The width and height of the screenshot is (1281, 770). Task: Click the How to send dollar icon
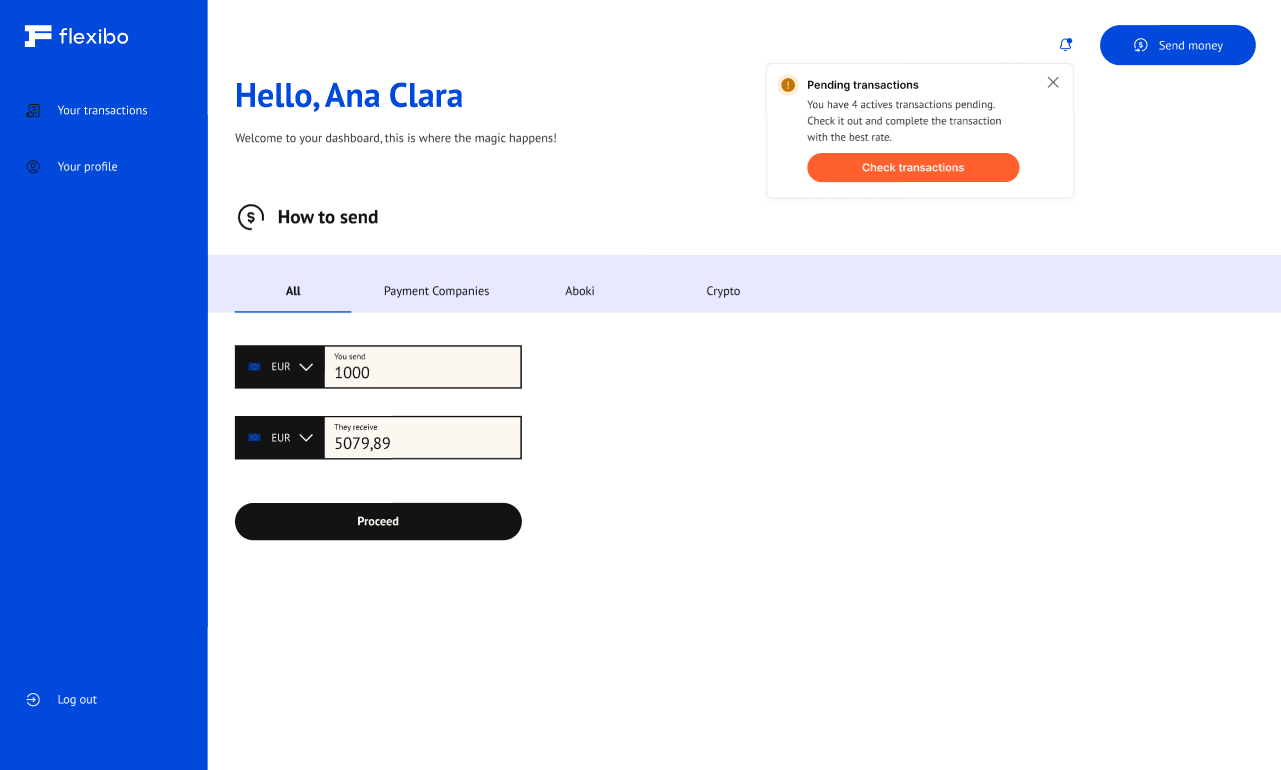pos(251,217)
